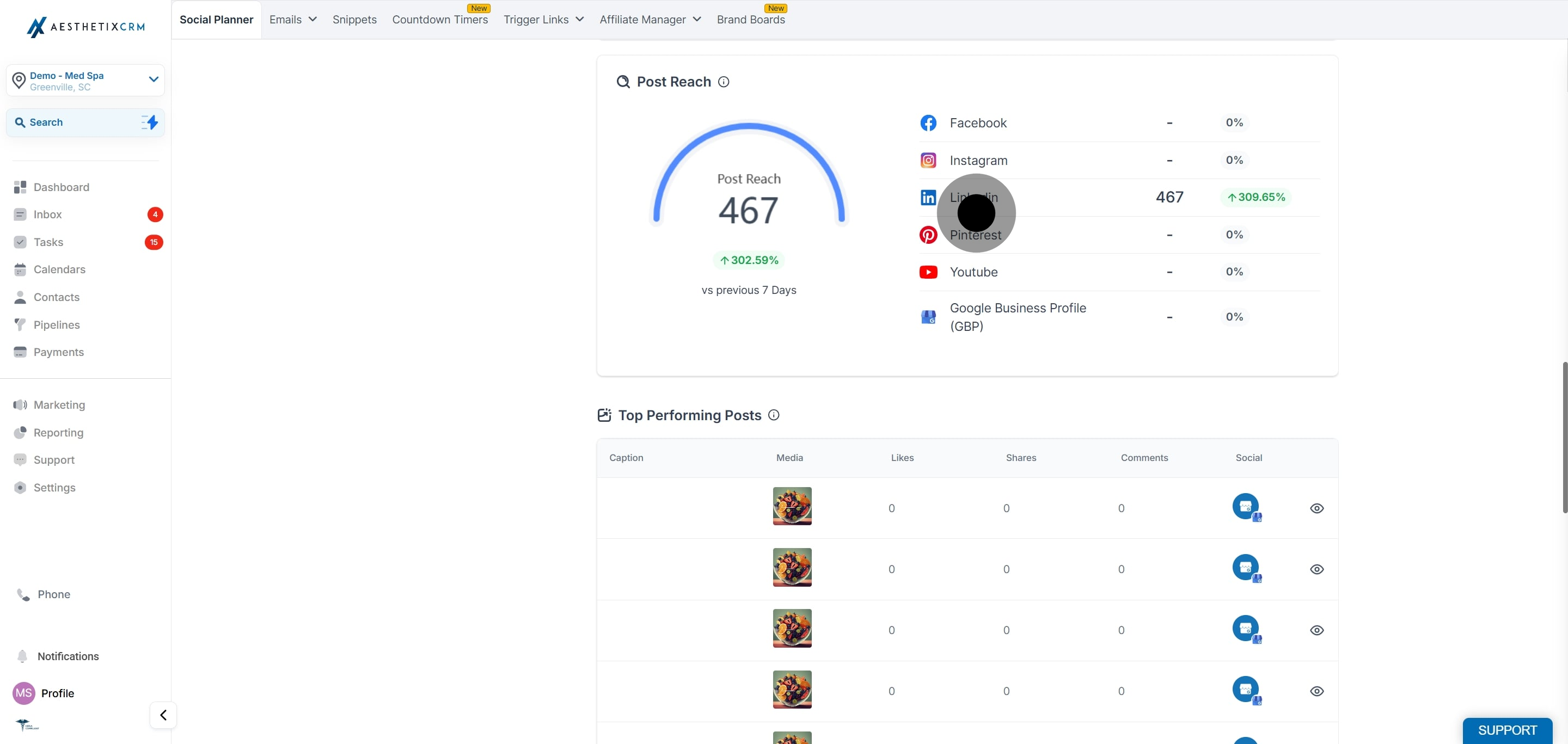The height and width of the screenshot is (744, 1568).
Task: Open the Profile link
Action: pos(57,693)
